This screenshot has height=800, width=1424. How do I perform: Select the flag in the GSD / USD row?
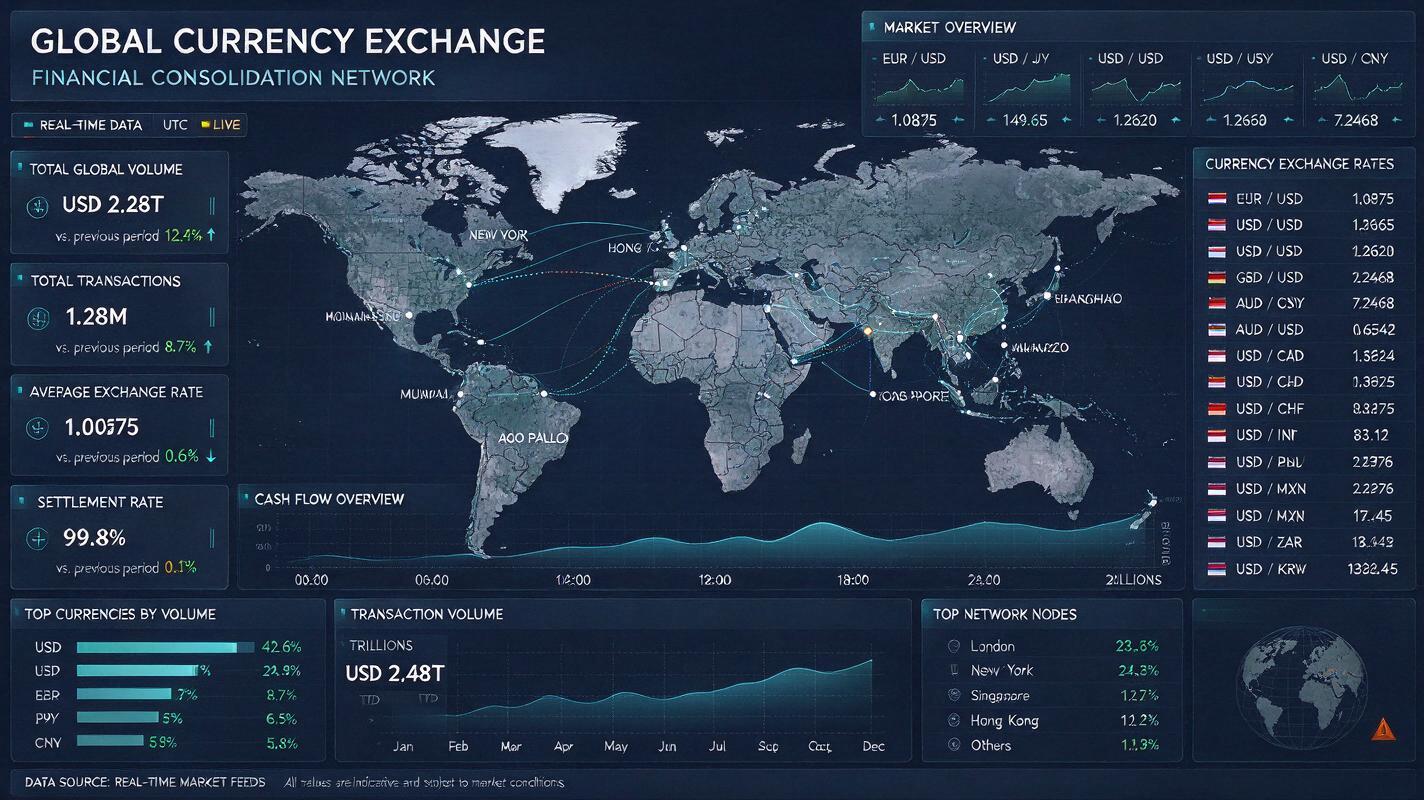(x=1217, y=277)
